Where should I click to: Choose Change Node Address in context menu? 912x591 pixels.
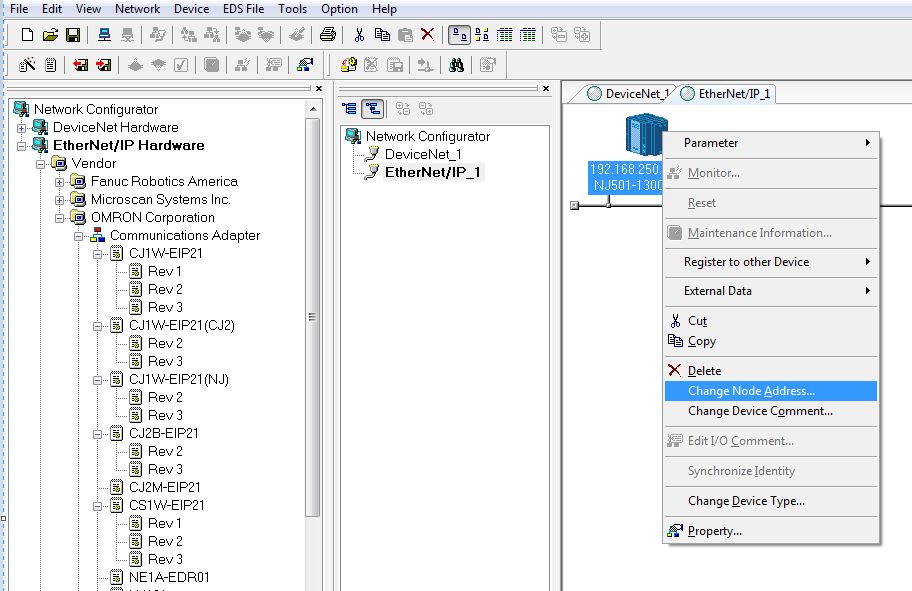click(771, 391)
